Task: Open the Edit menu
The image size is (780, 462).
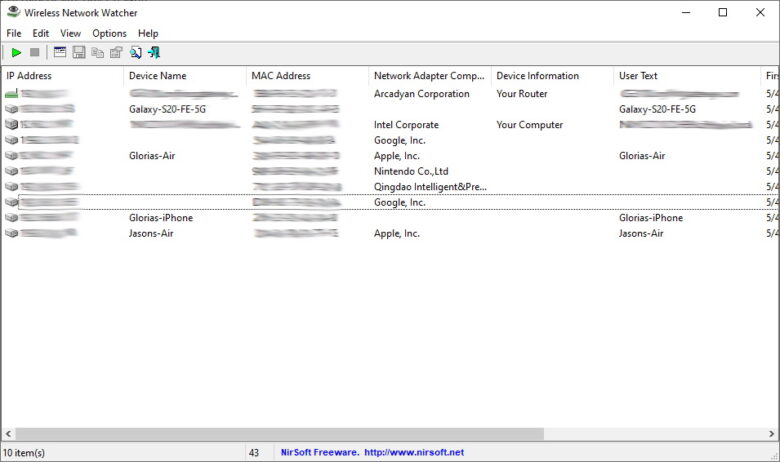Action: click(x=41, y=33)
